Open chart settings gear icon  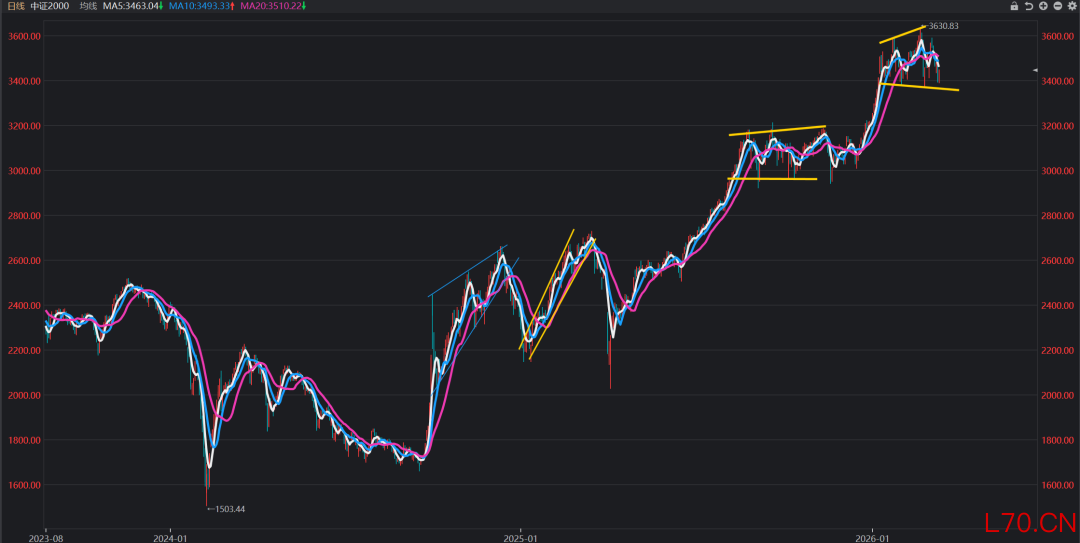[x=1072, y=6]
